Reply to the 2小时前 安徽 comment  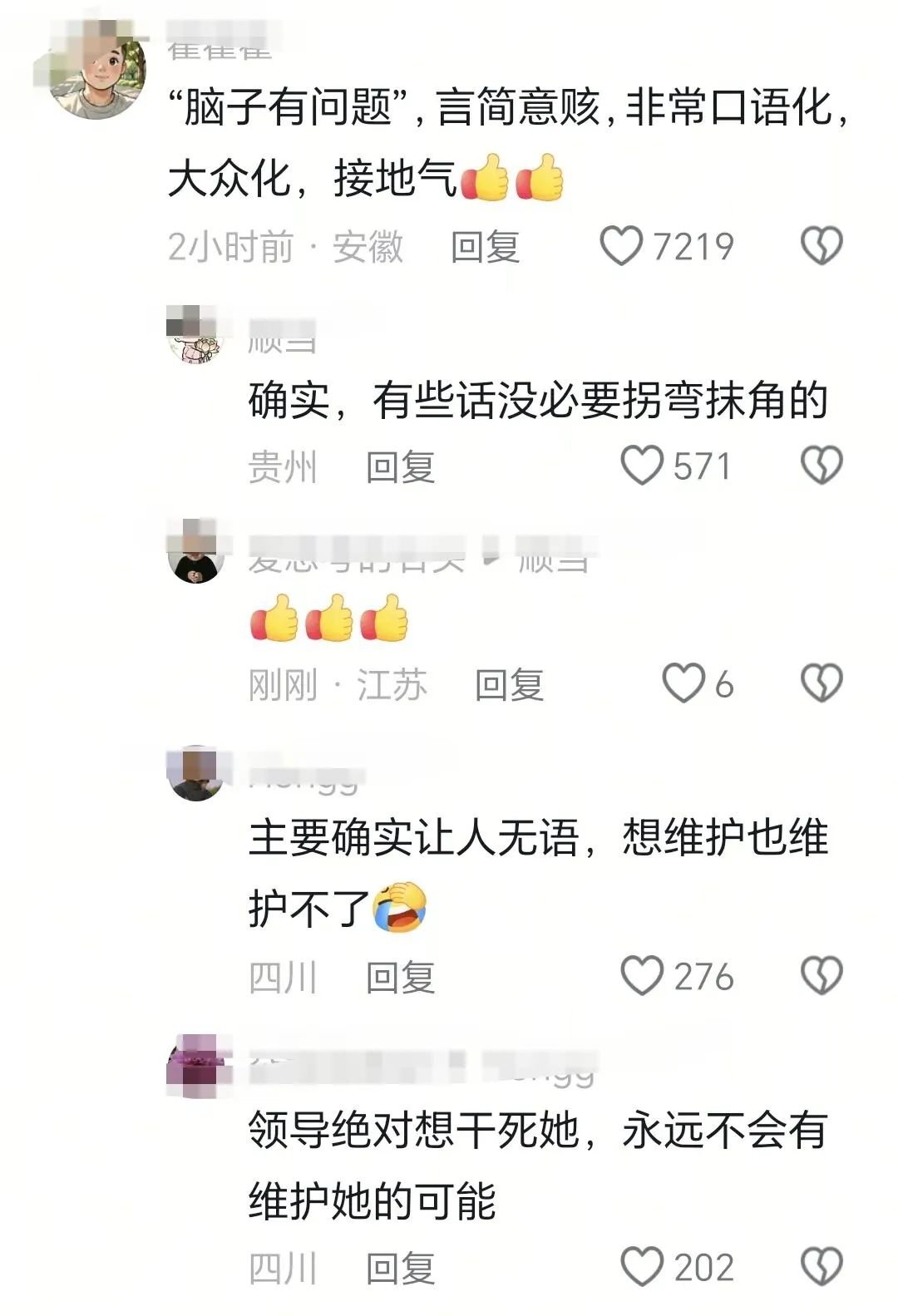pyautogui.click(x=486, y=247)
